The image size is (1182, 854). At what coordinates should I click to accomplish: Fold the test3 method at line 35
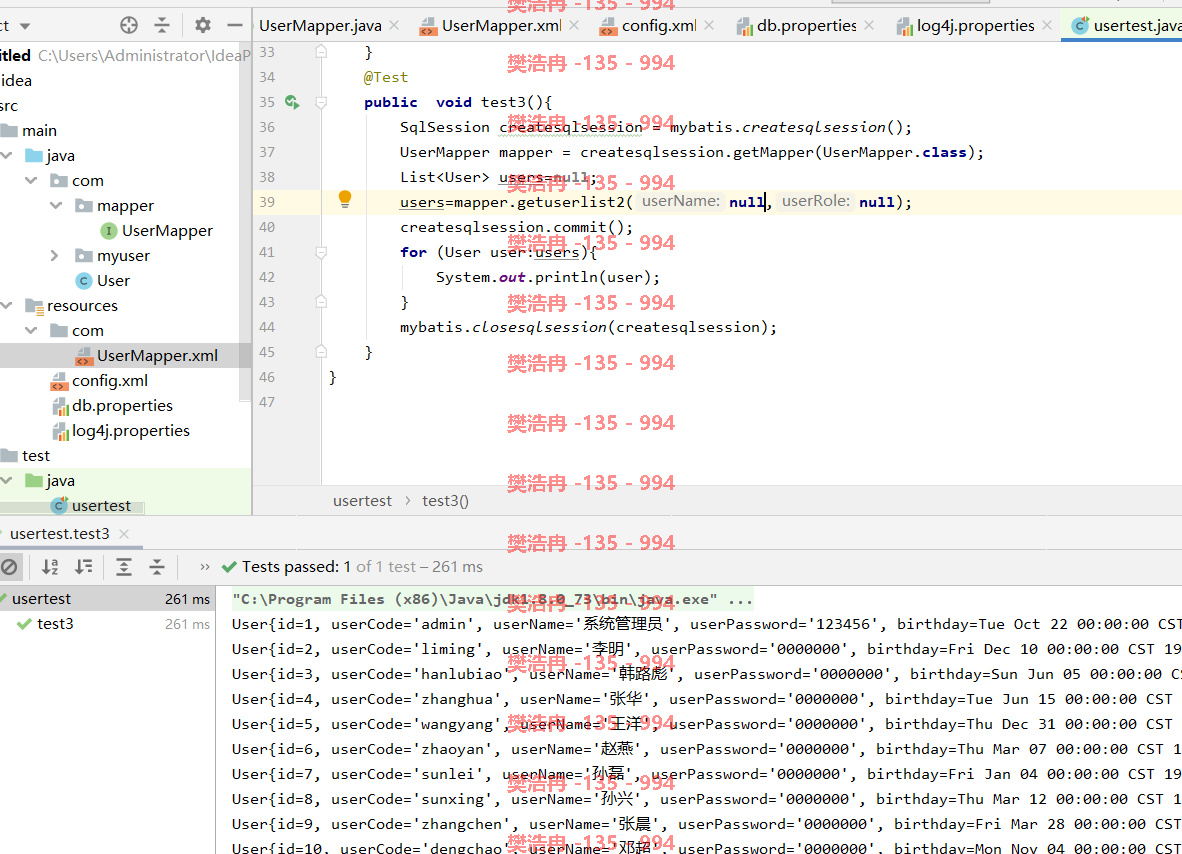(321, 103)
